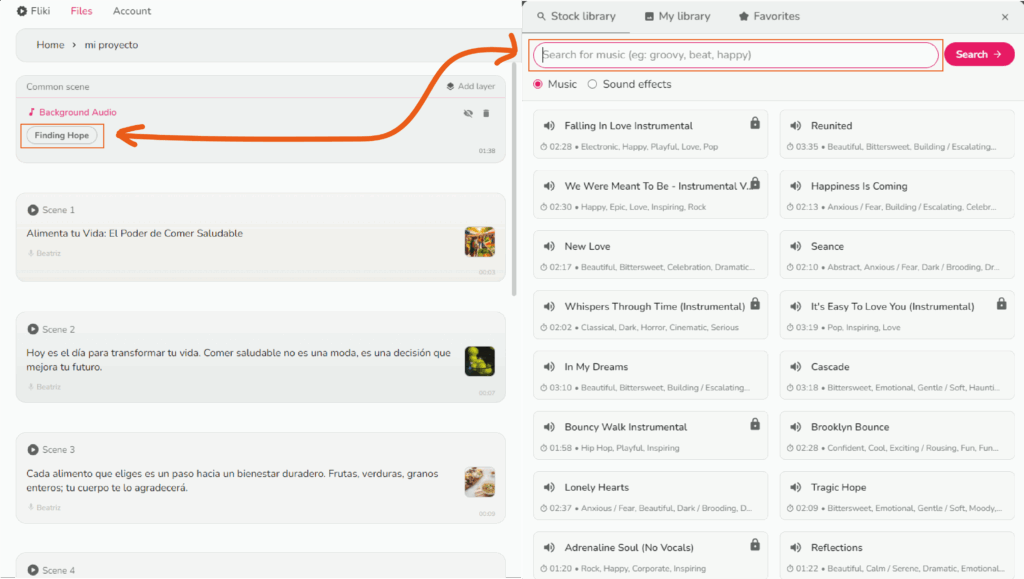Preview the New Love track audio
The width and height of the screenshot is (1024, 579).
click(549, 246)
